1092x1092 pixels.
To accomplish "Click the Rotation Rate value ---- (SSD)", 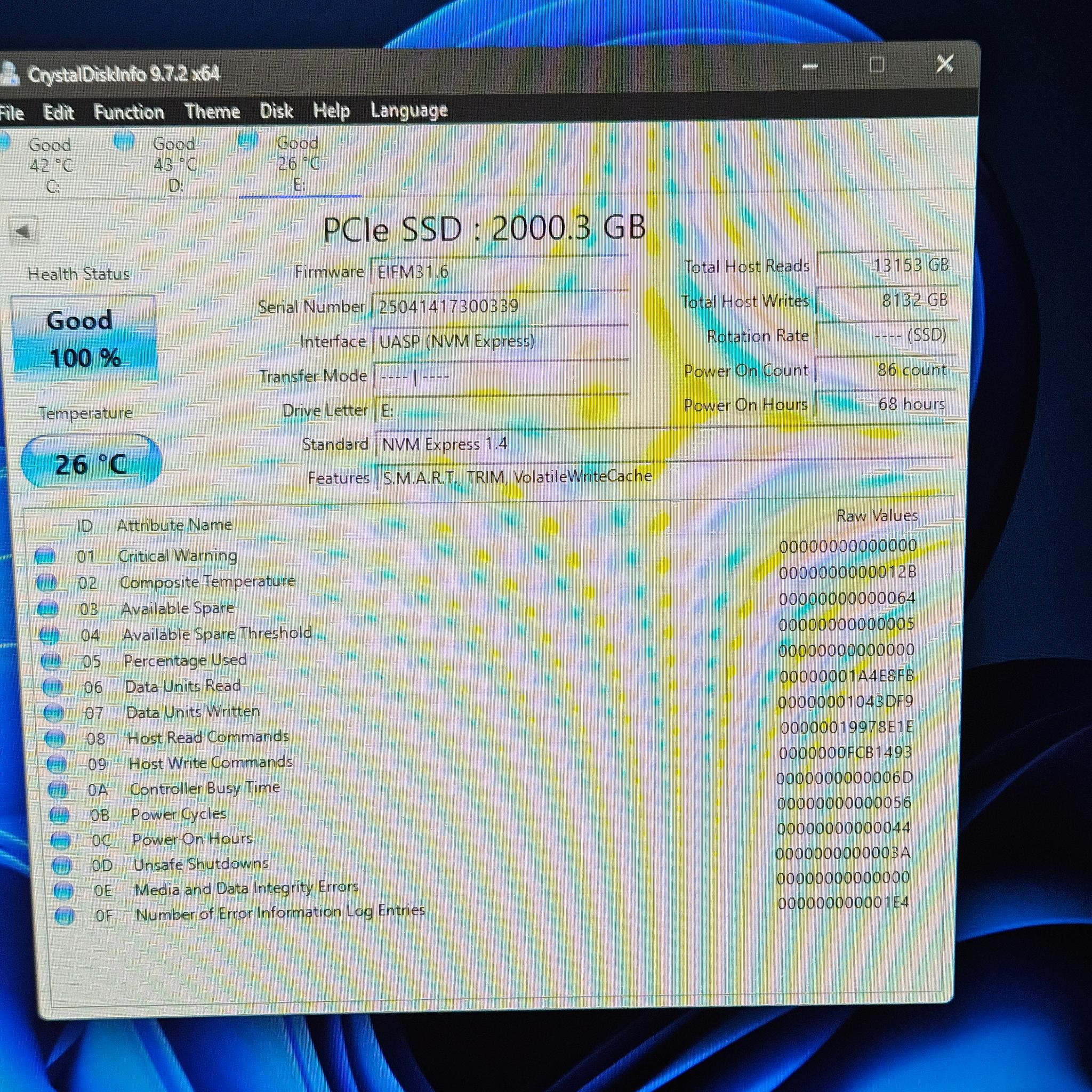I will [x=885, y=335].
